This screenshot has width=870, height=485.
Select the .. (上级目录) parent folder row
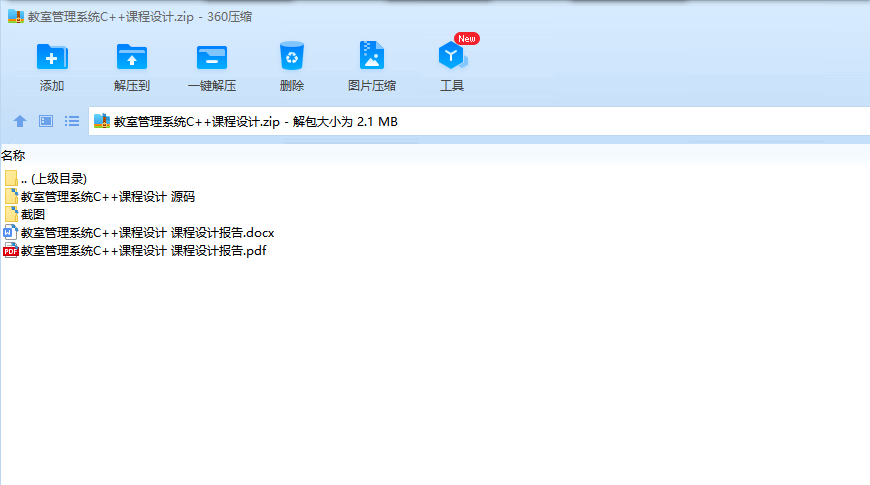coord(45,178)
